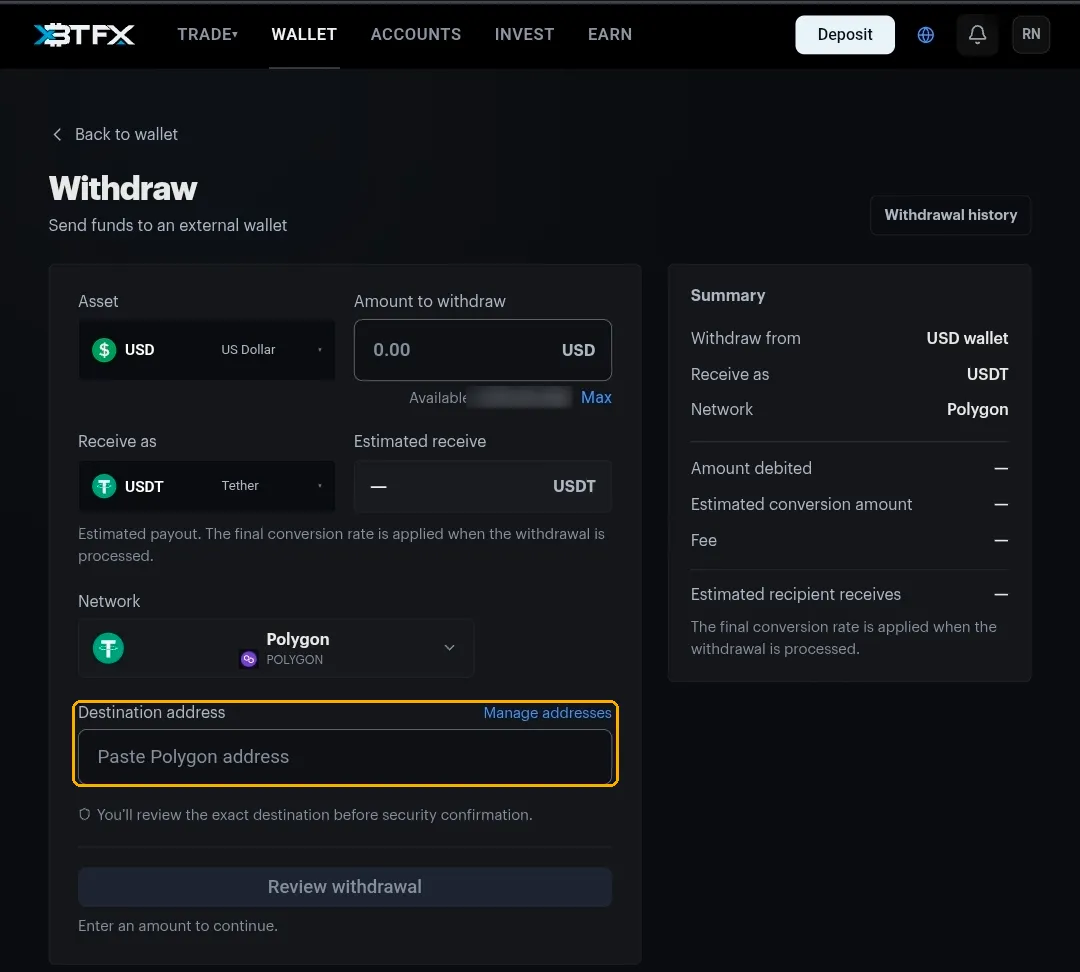Viewport: 1080px width, 972px height.
Task: Open the ACCOUNTS tab
Action: click(416, 34)
